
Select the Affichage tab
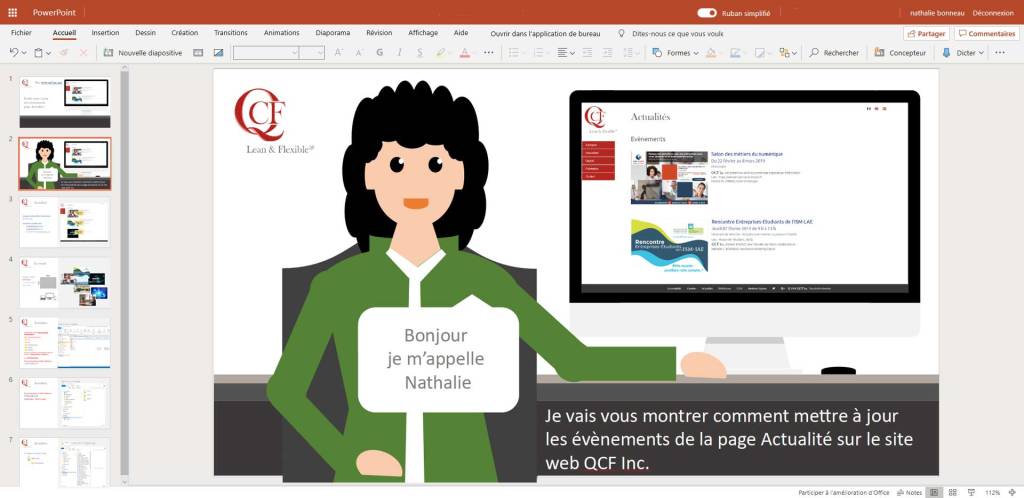[x=423, y=33]
